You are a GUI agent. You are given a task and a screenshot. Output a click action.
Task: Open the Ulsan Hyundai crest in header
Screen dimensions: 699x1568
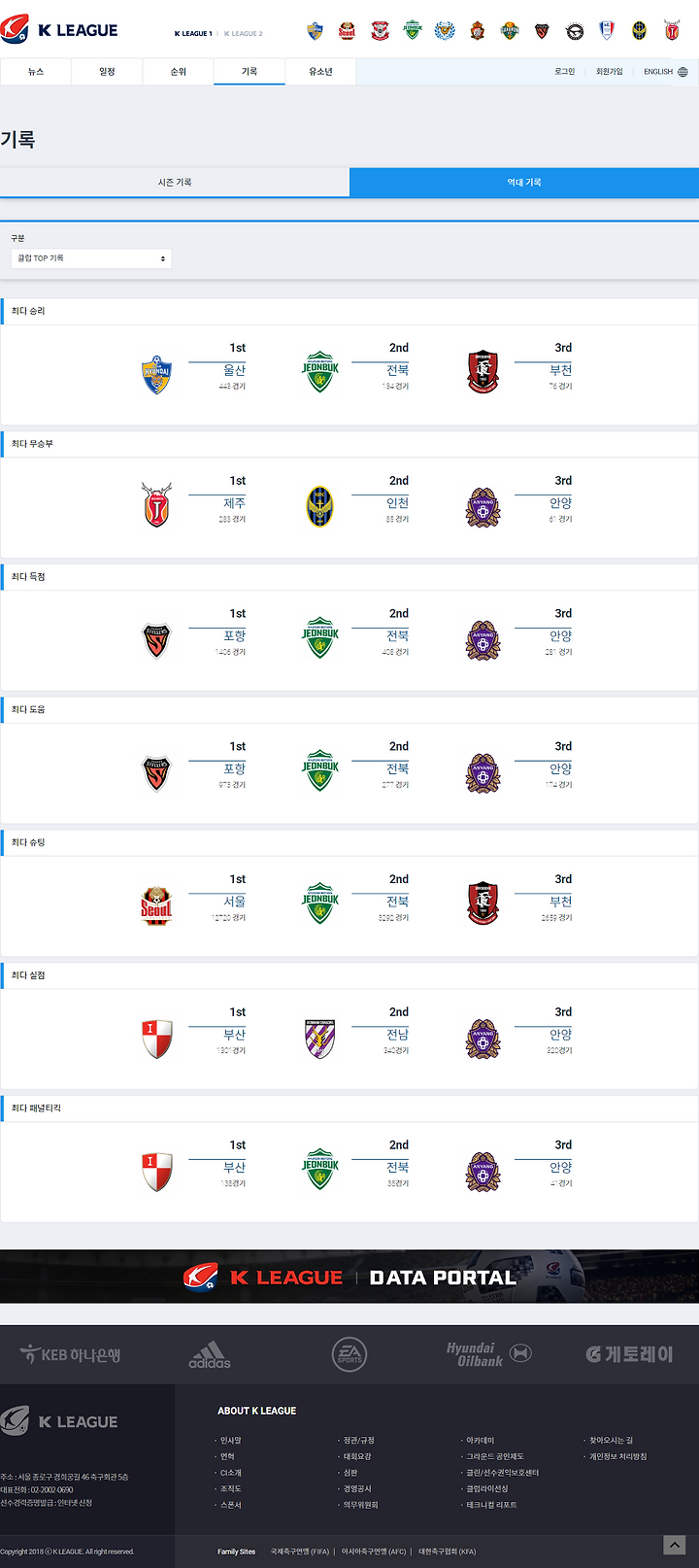pos(315,31)
